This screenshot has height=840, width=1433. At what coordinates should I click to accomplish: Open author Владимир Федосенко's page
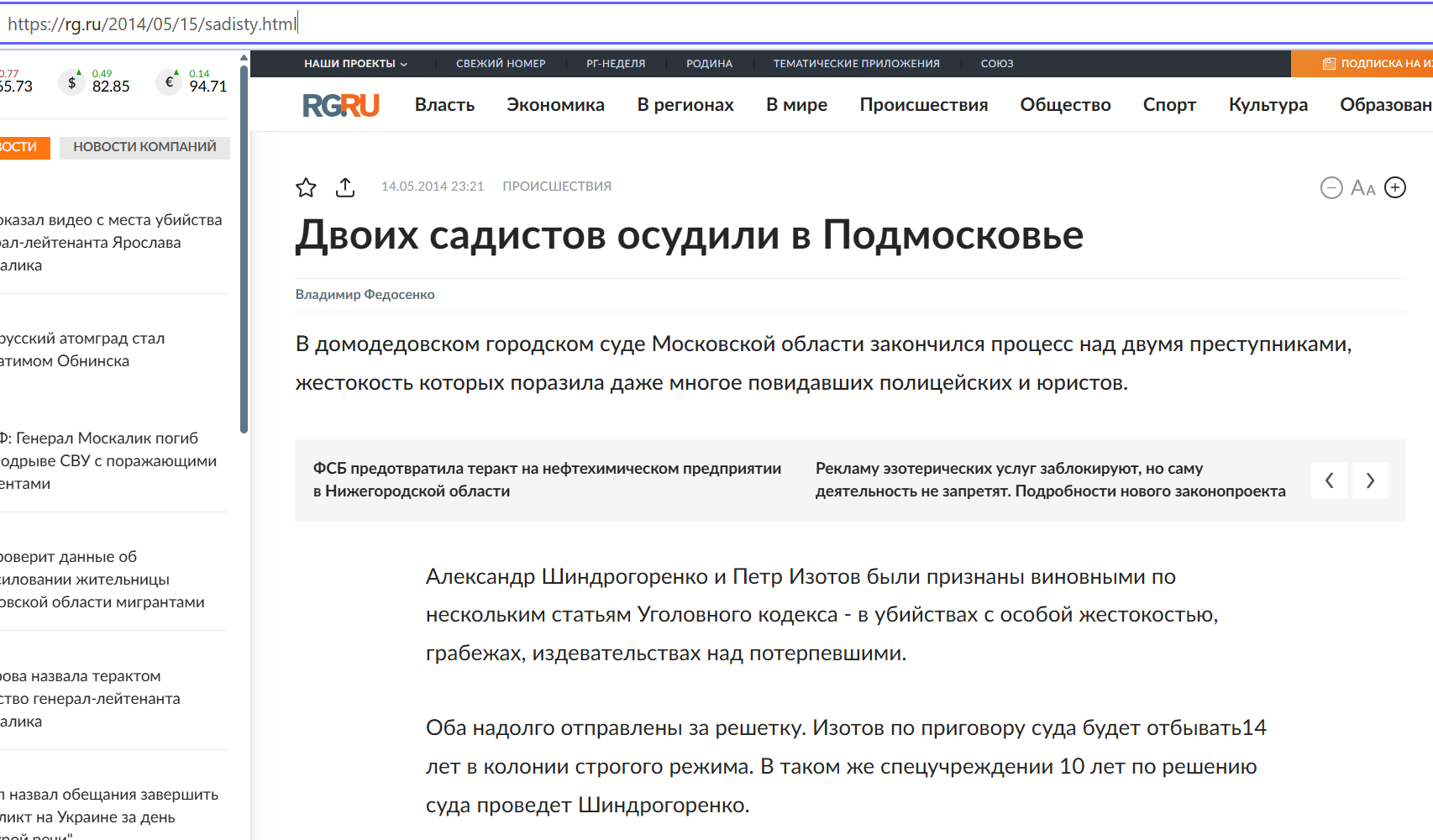(365, 295)
